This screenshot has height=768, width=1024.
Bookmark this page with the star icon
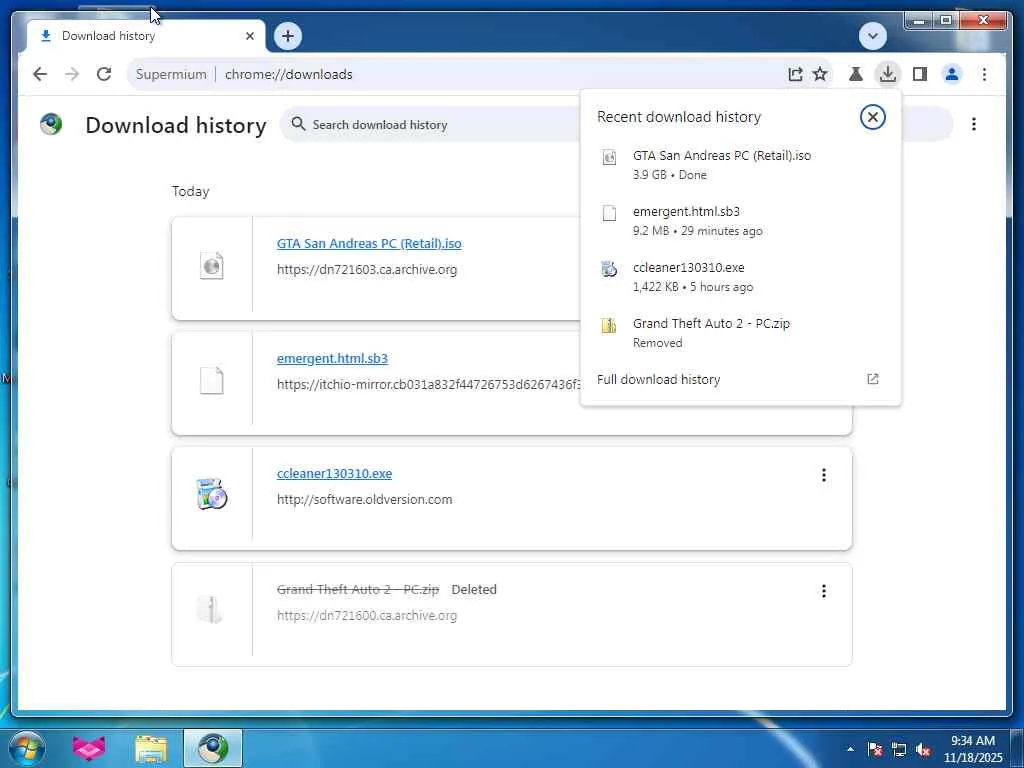[820, 74]
